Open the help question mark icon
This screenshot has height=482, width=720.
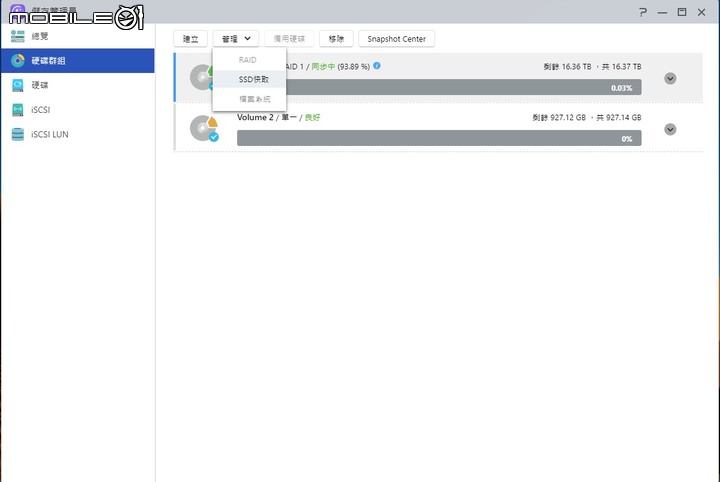643,12
